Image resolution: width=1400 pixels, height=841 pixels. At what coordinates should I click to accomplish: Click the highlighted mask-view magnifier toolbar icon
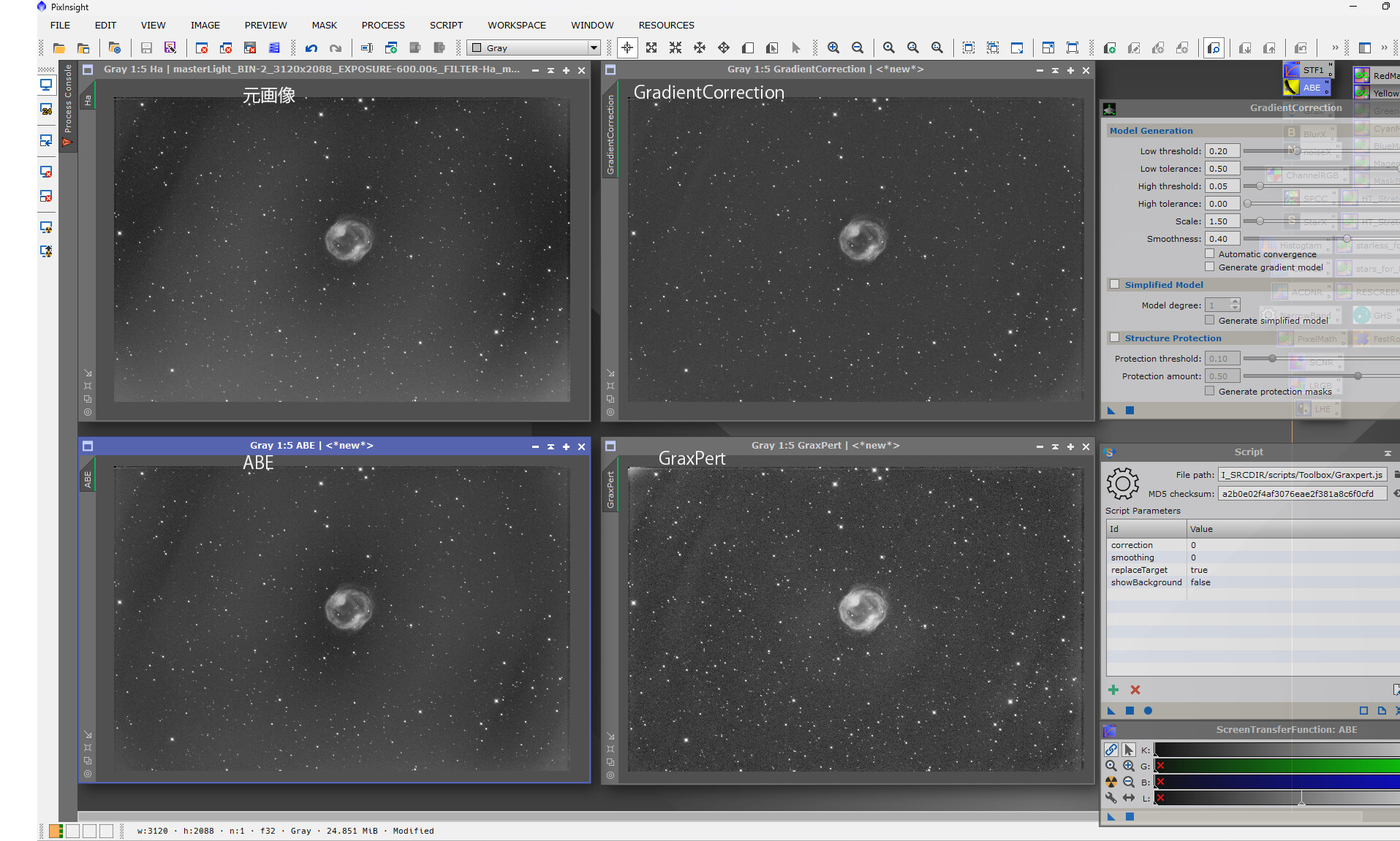click(1214, 48)
